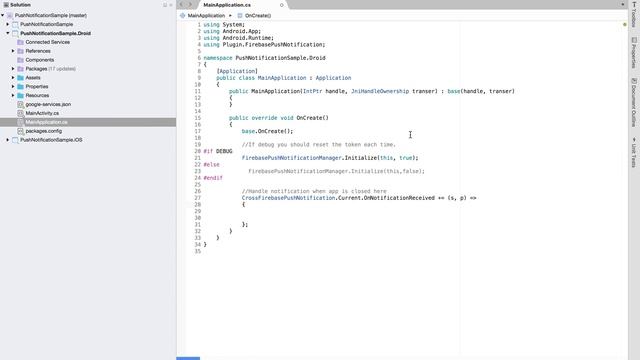Click on 'base.OnCreate();' on line 17
The width and height of the screenshot is (640, 360).
[267, 131]
